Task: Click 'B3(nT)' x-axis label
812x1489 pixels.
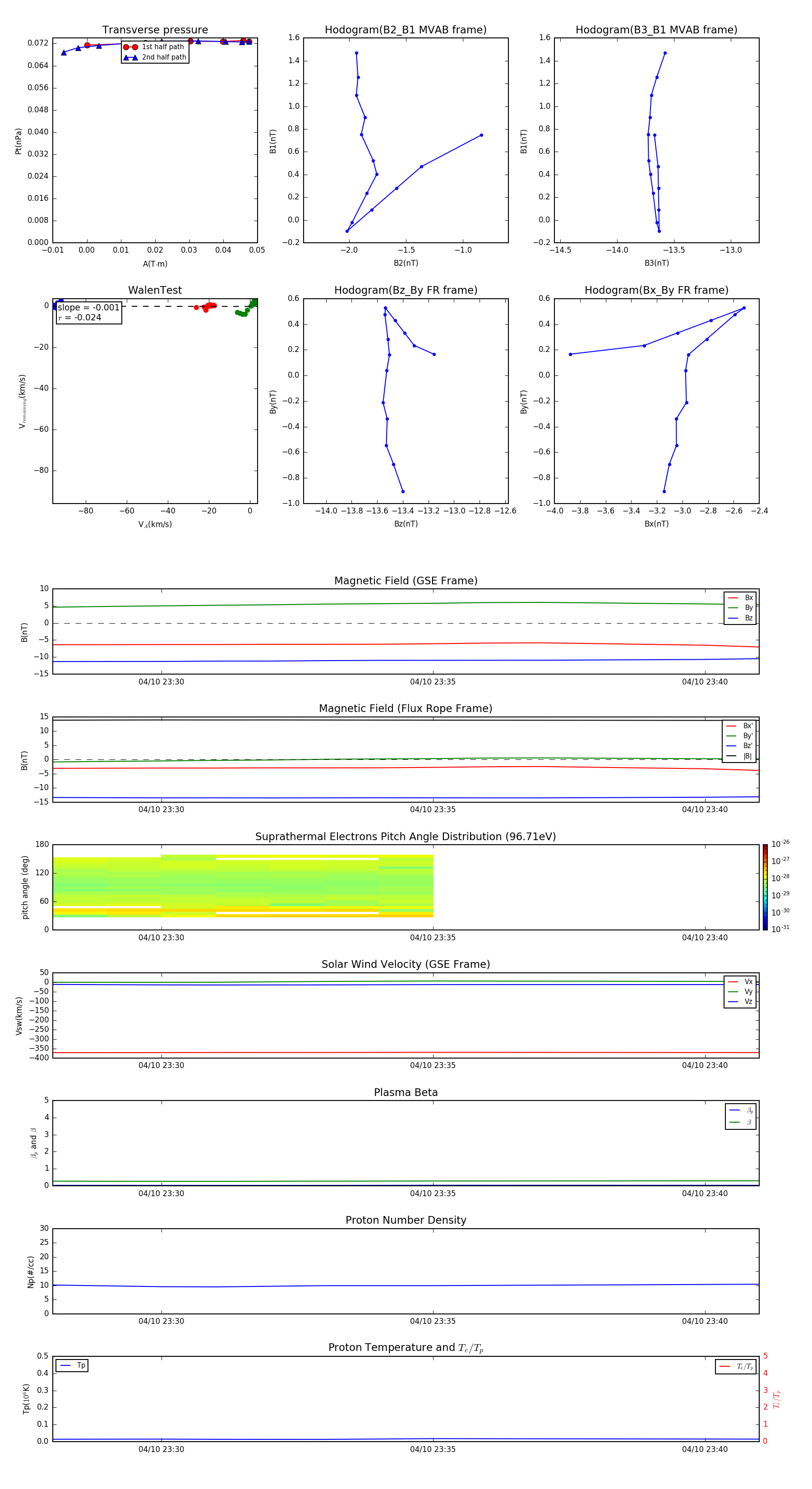Action: pos(656,263)
